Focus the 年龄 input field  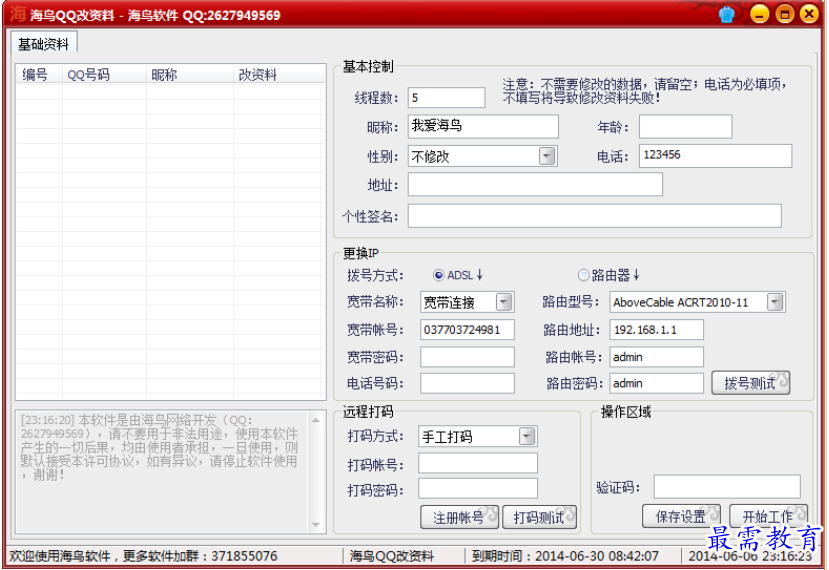[685, 126]
